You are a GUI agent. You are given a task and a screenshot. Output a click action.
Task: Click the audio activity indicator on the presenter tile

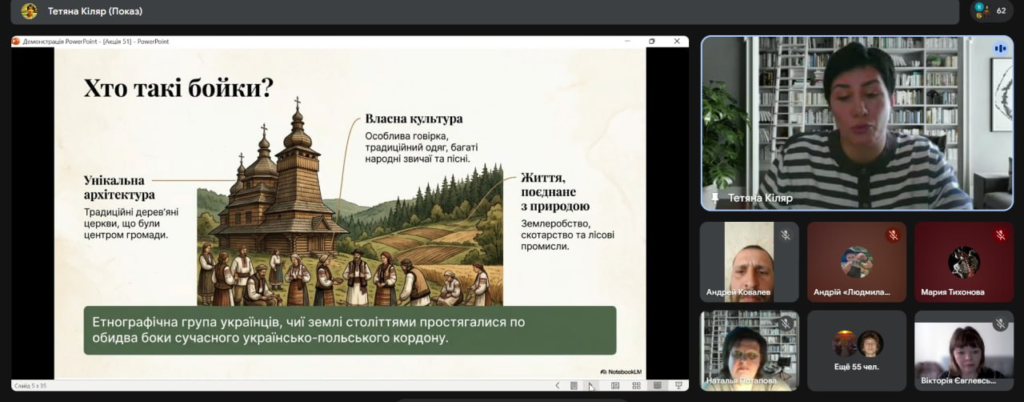pos(999,48)
